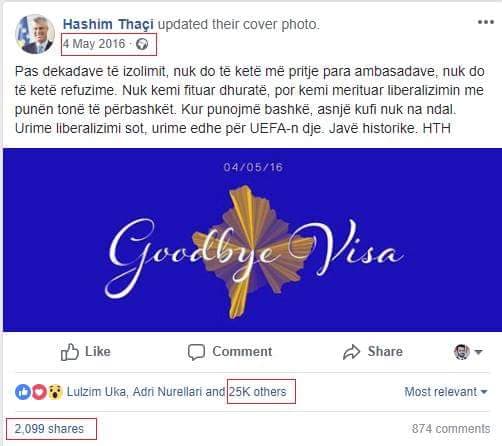
Task: Open the Goodbye Visa cover photo
Action: tap(252, 240)
